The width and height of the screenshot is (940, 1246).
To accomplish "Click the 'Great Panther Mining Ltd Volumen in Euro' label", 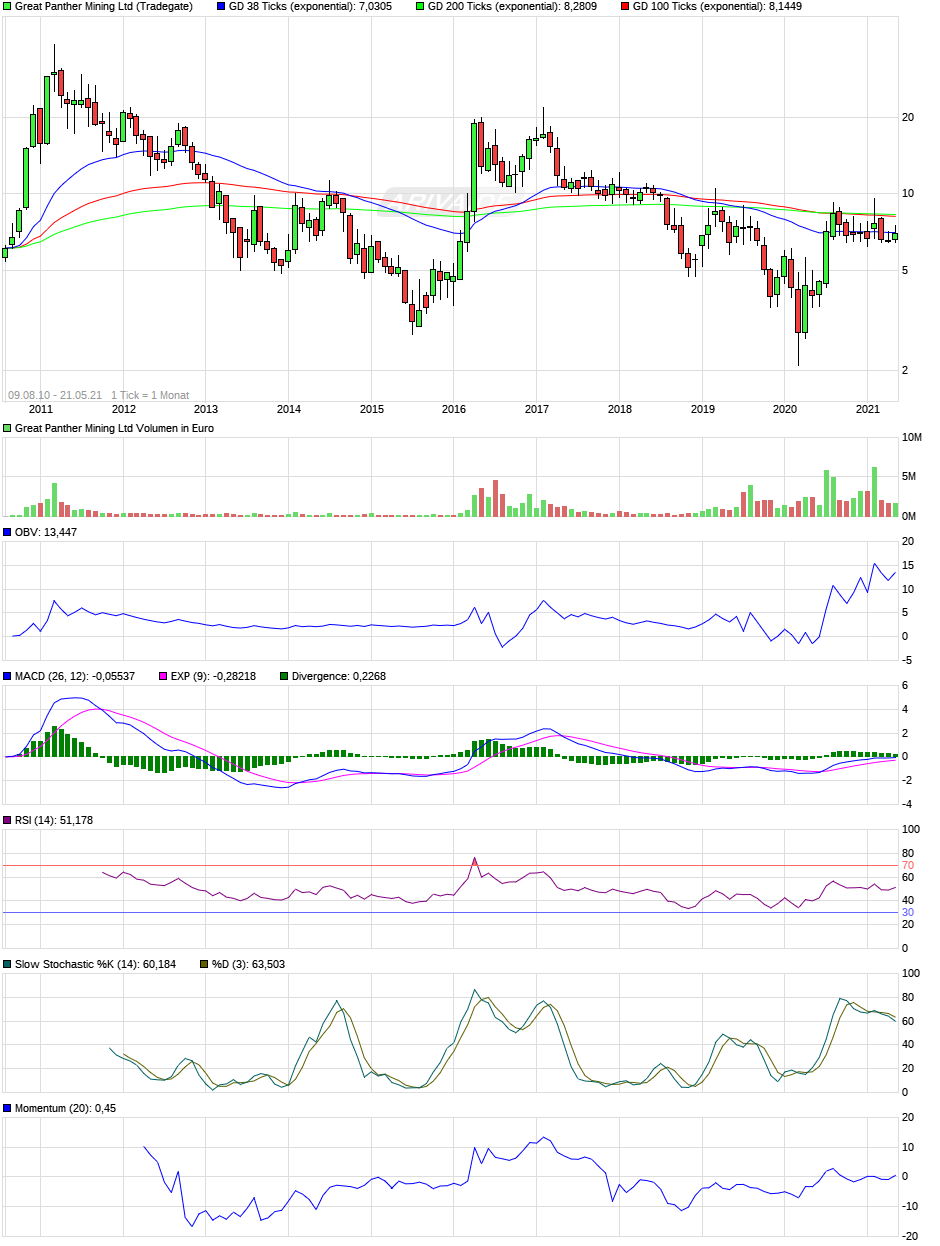I will (114, 428).
